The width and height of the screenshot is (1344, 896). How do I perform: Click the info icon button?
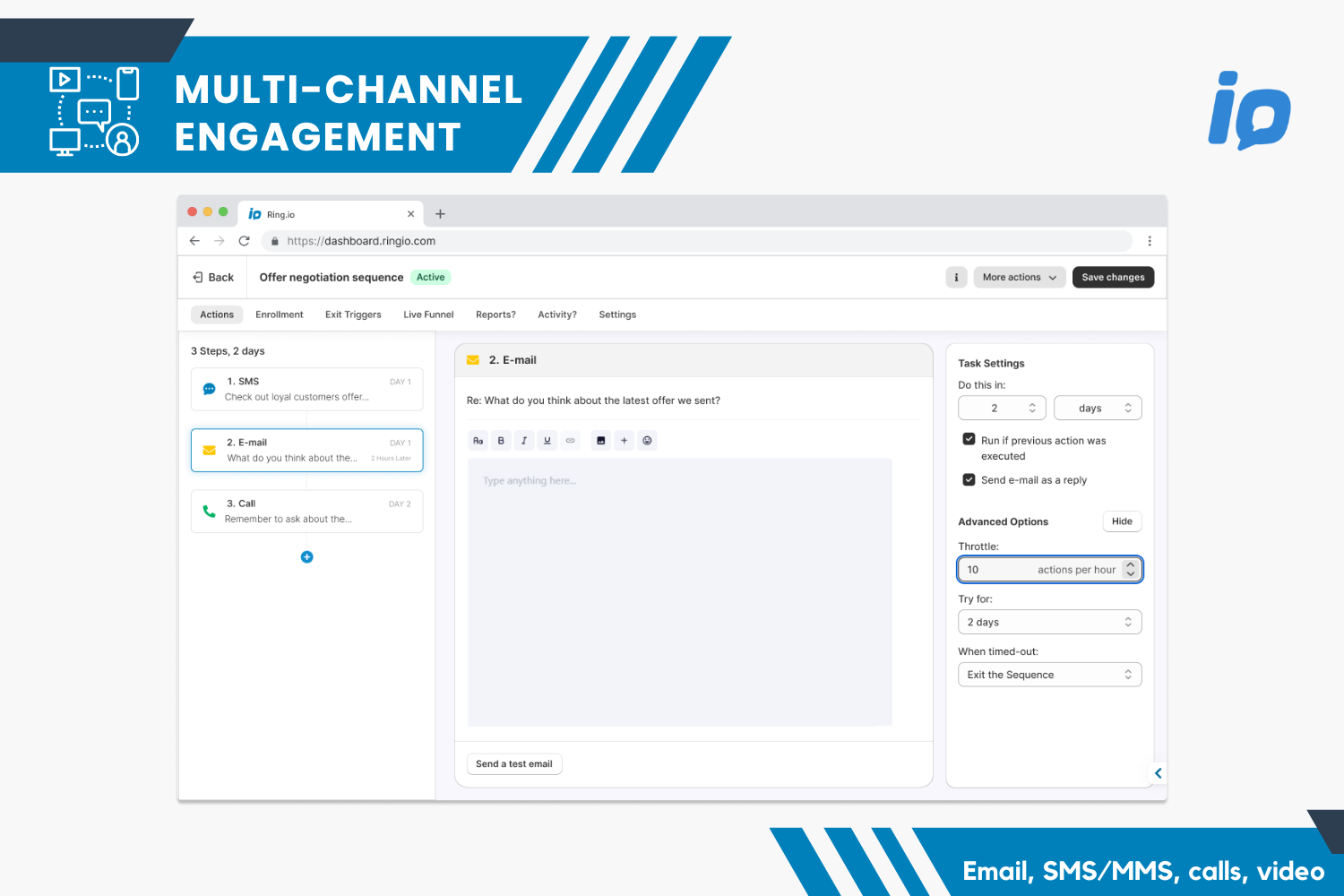956,278
